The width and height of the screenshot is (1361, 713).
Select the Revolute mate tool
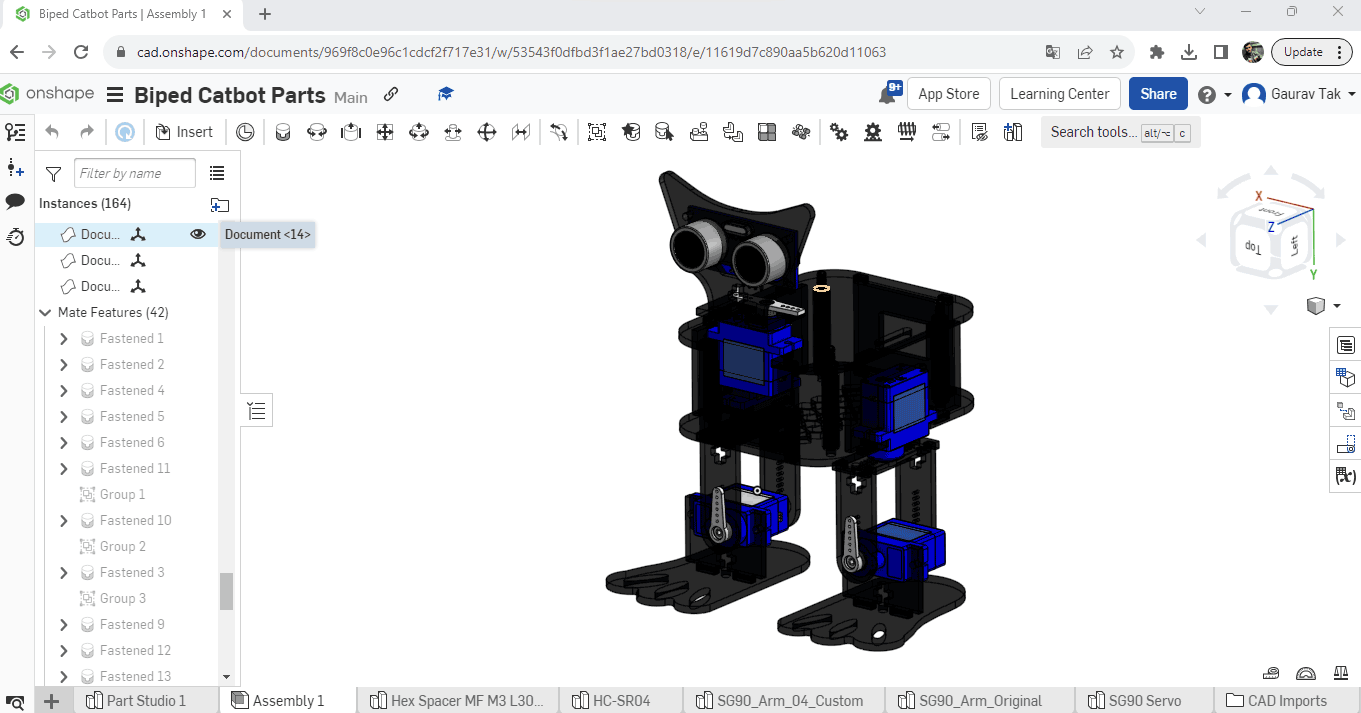(317, 132)
